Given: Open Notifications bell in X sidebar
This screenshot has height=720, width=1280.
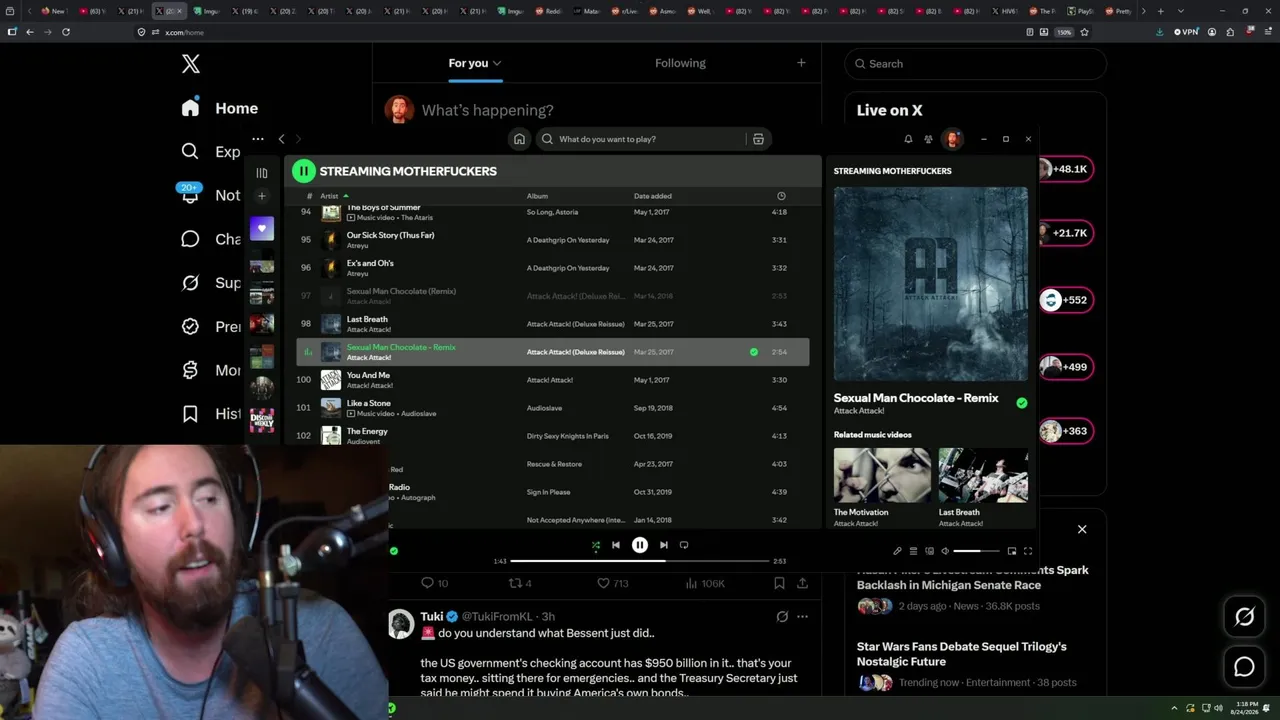Looking at the screenshot, I should pos(190,195).
